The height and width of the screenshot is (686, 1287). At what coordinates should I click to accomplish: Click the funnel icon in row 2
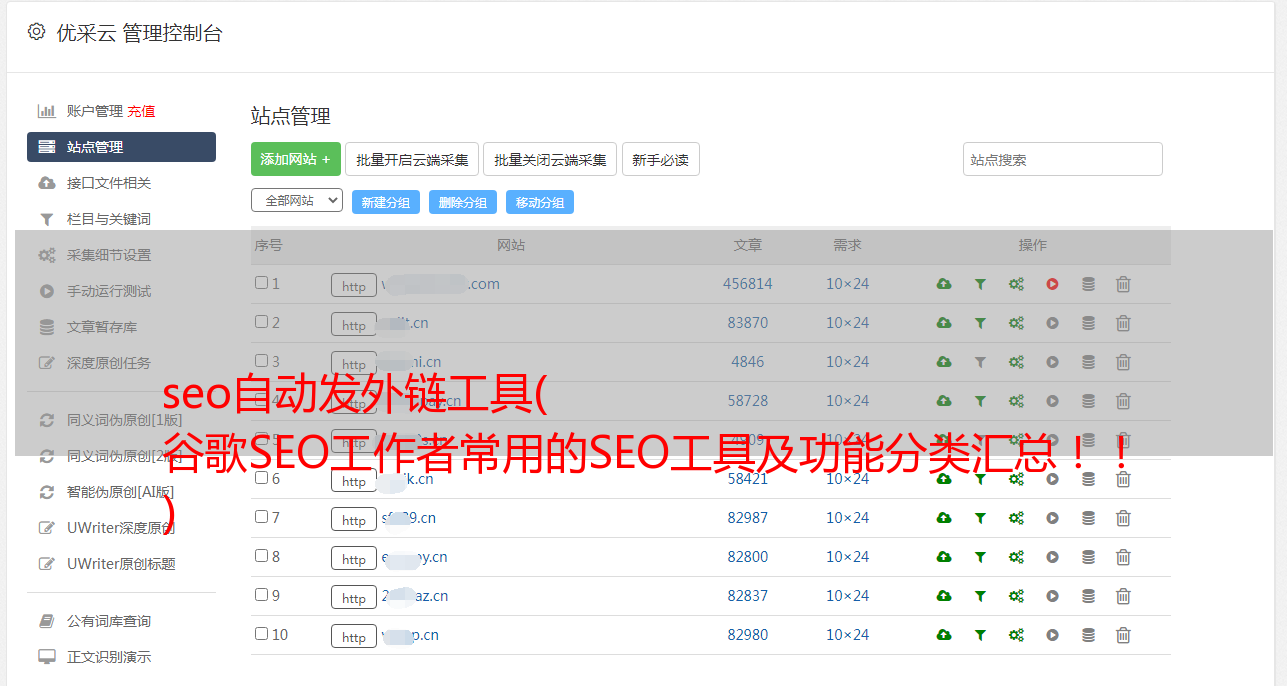980,323
